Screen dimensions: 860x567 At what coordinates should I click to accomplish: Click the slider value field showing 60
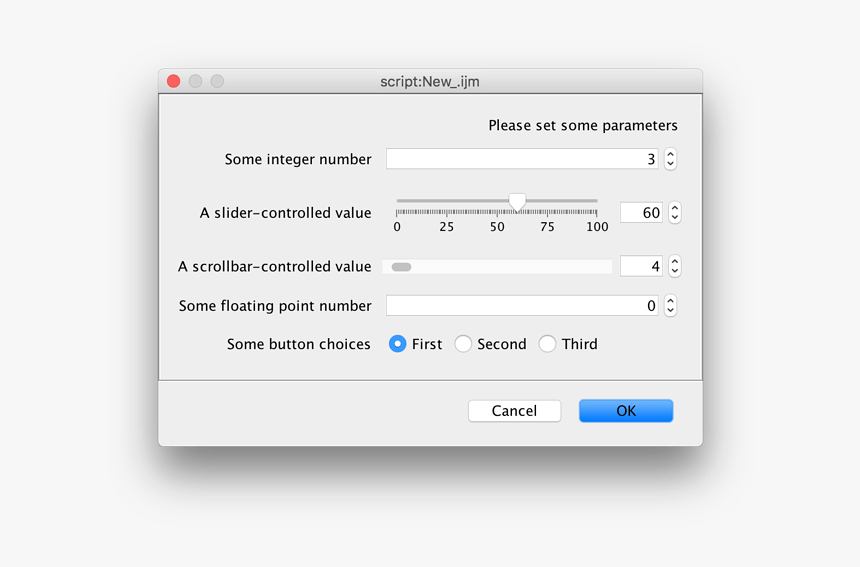point(641,213)
